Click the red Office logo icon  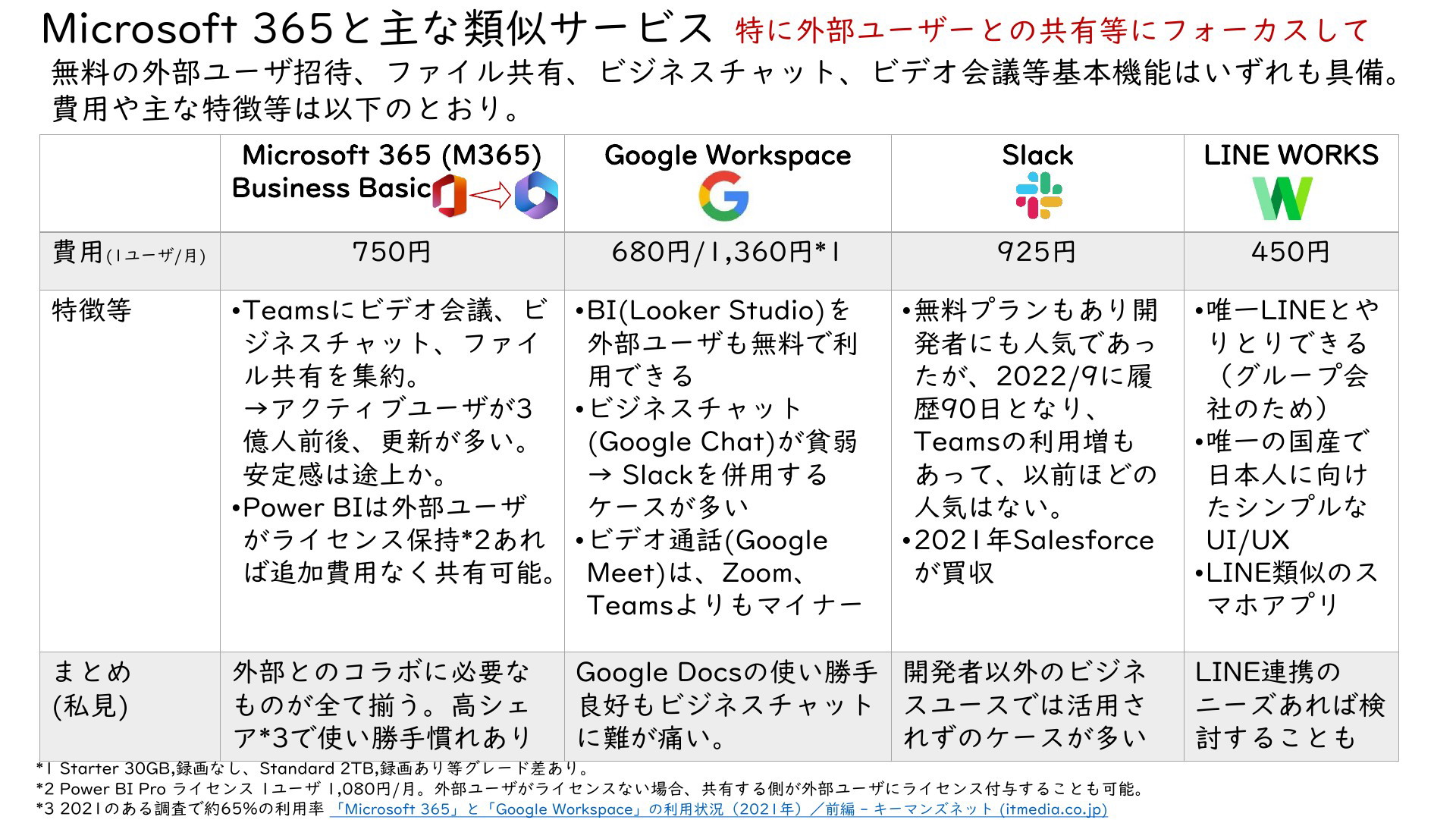[x=449, y=196]
